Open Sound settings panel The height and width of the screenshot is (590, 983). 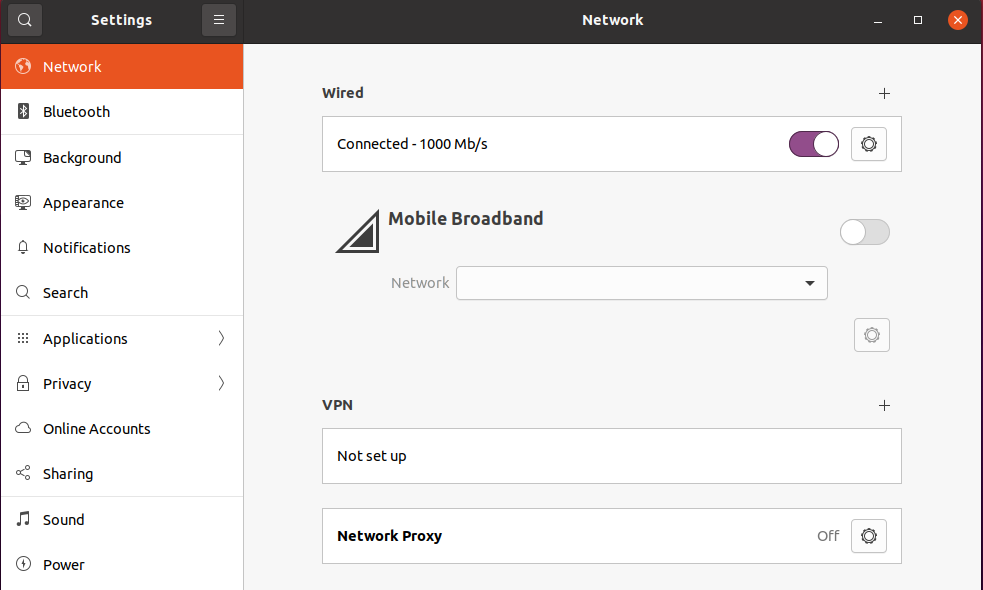122,519
